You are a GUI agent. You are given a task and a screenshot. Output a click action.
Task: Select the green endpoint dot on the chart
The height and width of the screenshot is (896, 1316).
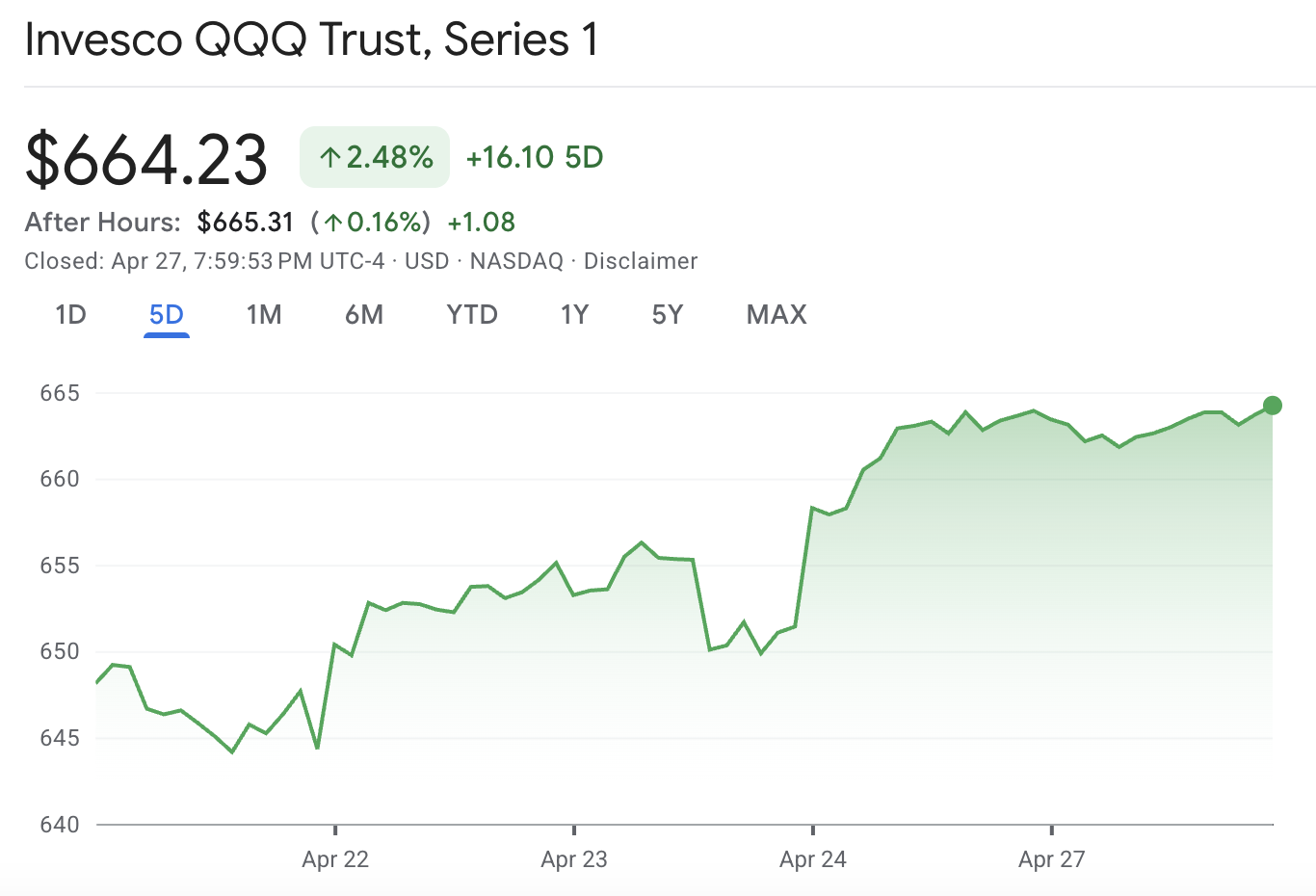(x=1272, y=406)
